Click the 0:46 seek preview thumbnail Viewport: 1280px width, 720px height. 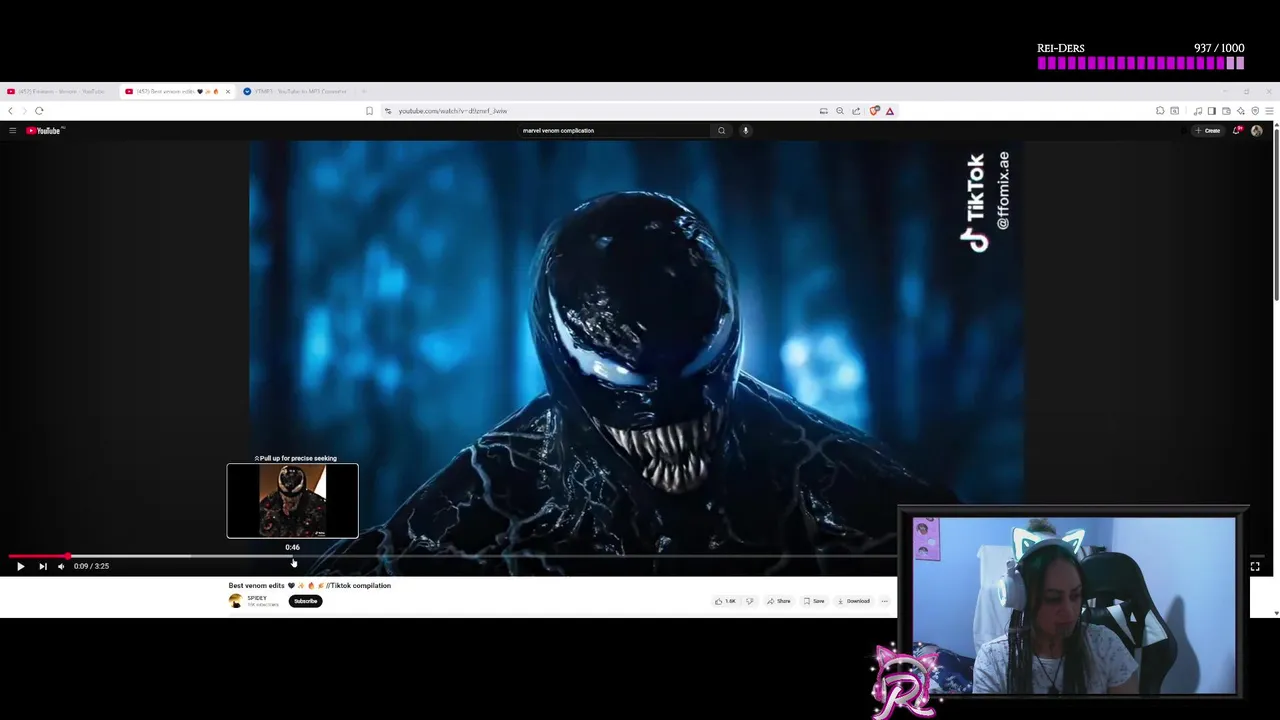(x=292, y=500)
